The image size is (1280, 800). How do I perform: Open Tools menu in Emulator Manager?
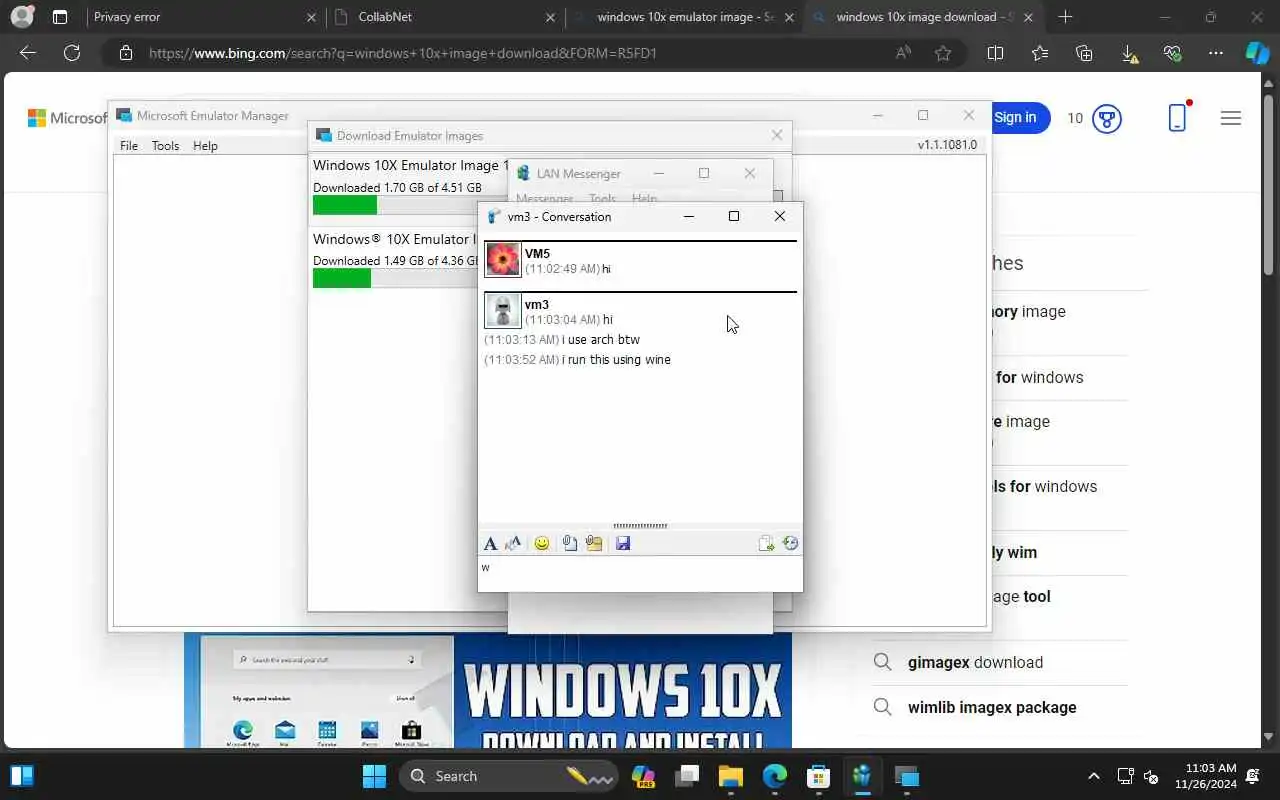pyautogui.click(x=165, y=146)
